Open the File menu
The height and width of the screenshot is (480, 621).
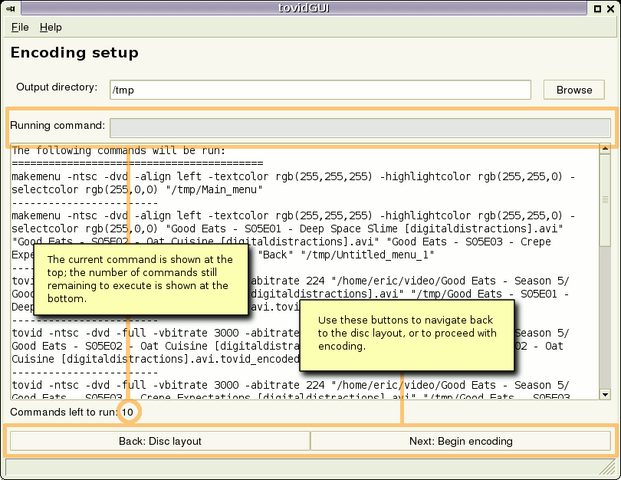[x=20, y=27]
